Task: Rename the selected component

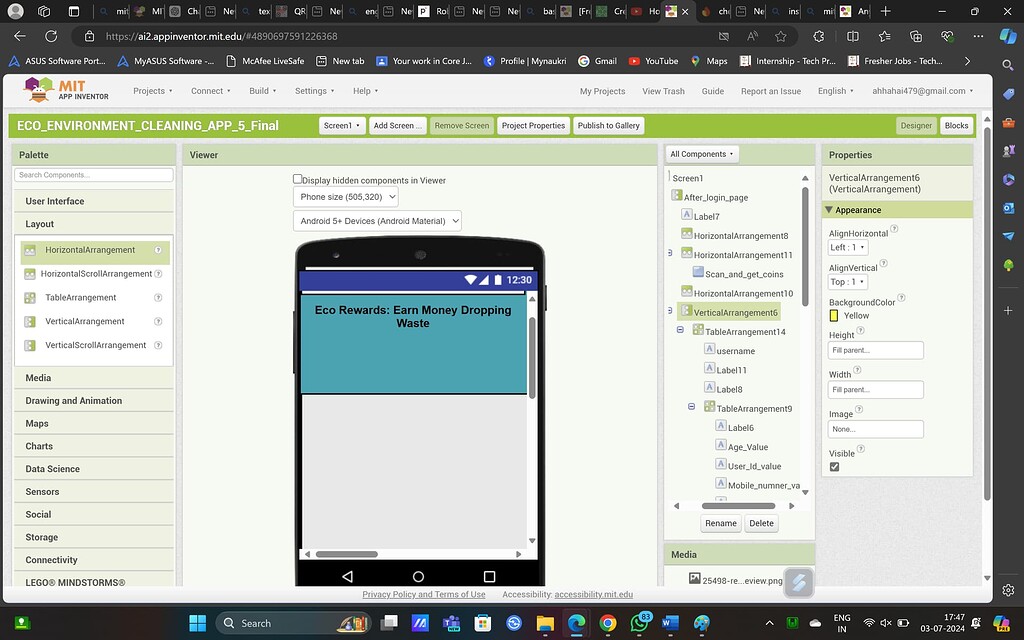Action: 720,523
